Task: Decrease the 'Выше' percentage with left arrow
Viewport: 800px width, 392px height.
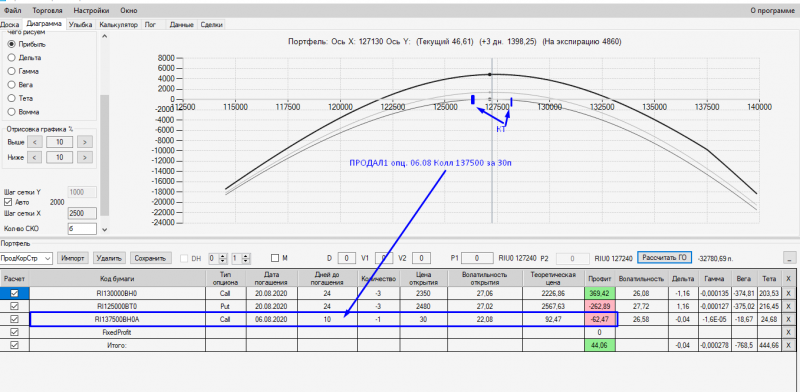Action: click(x=34, y=141)
